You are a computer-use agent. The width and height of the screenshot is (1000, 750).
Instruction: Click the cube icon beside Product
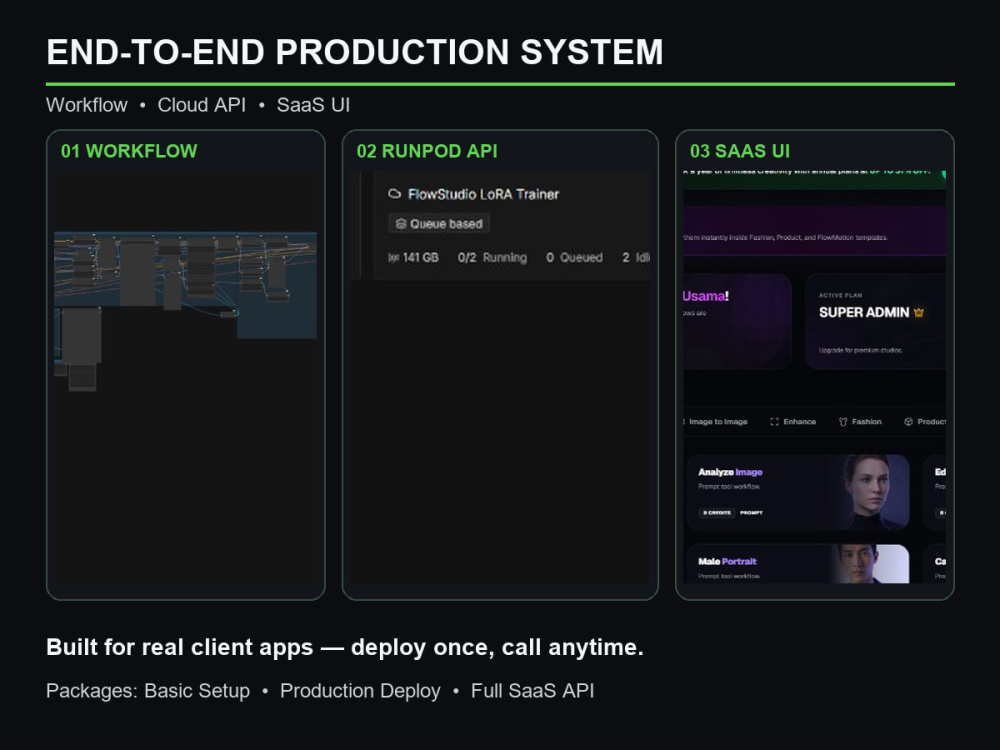tap(908, 422)
